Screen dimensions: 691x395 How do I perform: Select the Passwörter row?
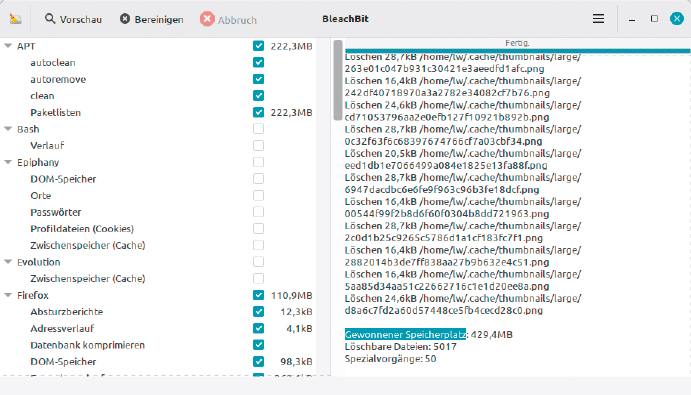[x=159, y=212]
